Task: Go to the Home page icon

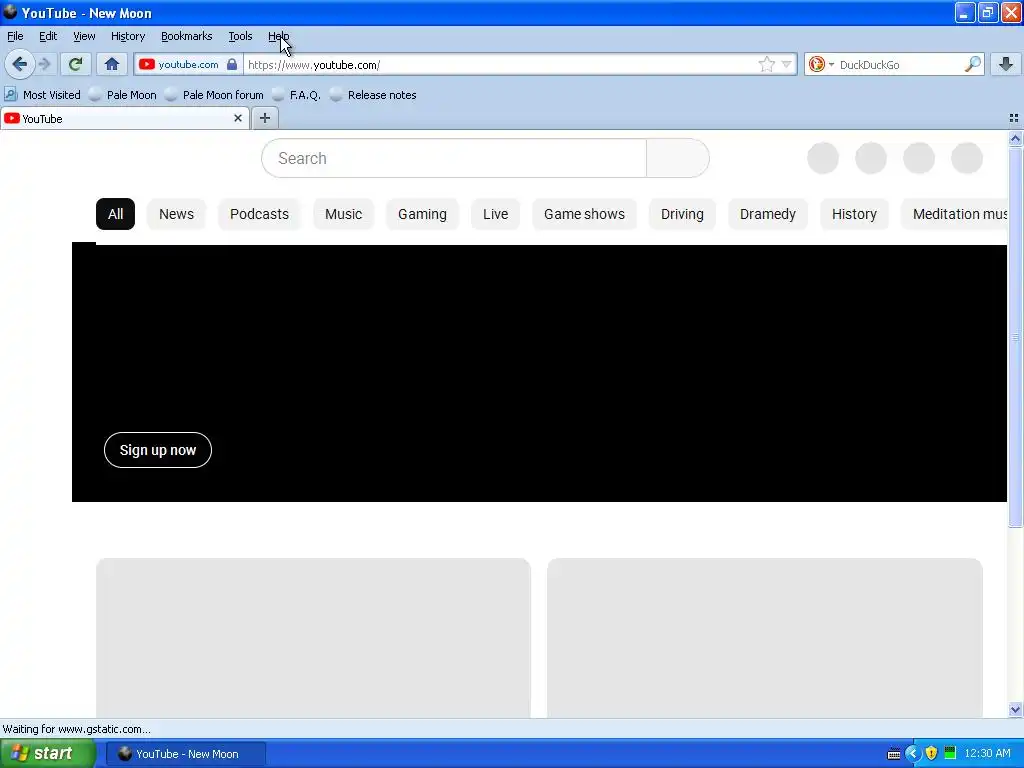Action: [x=112, y=64]
